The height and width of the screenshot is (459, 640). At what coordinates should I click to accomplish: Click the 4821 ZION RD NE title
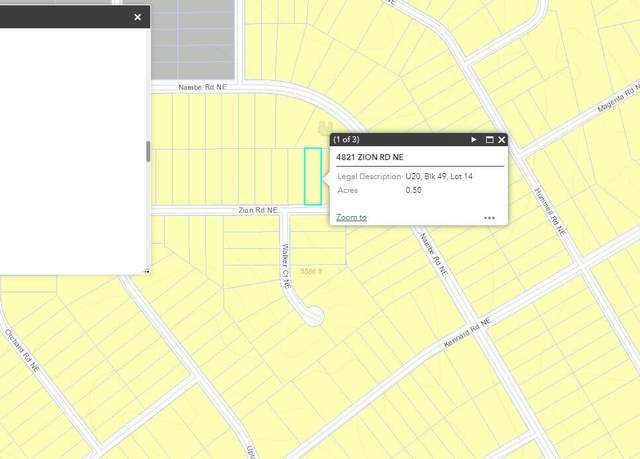[370, 157]
